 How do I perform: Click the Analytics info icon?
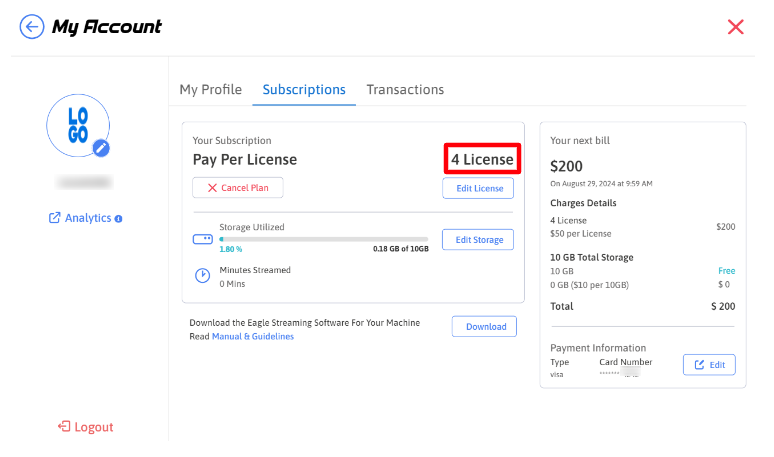(119, 218)
